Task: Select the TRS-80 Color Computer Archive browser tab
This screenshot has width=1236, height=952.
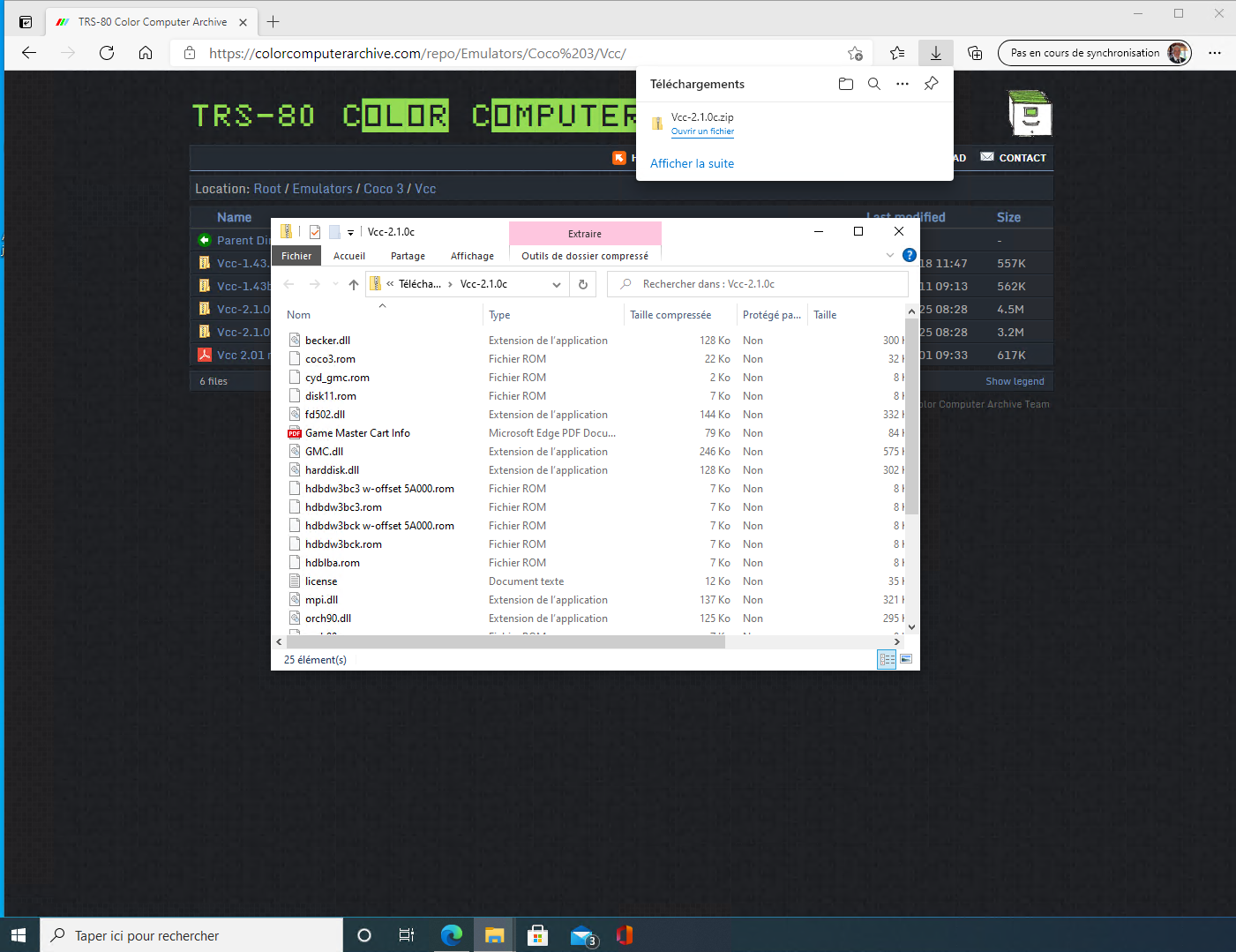Action: pyautogui.click(x=150, y=22)
